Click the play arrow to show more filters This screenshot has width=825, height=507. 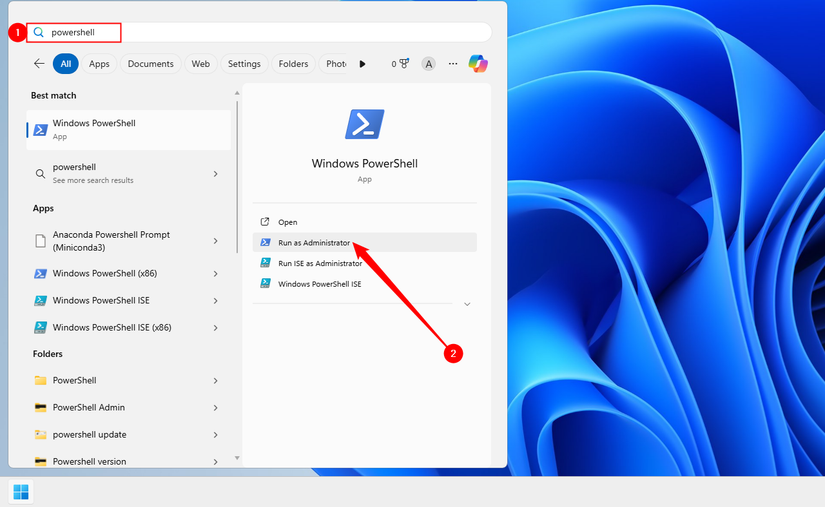[362, 64]
